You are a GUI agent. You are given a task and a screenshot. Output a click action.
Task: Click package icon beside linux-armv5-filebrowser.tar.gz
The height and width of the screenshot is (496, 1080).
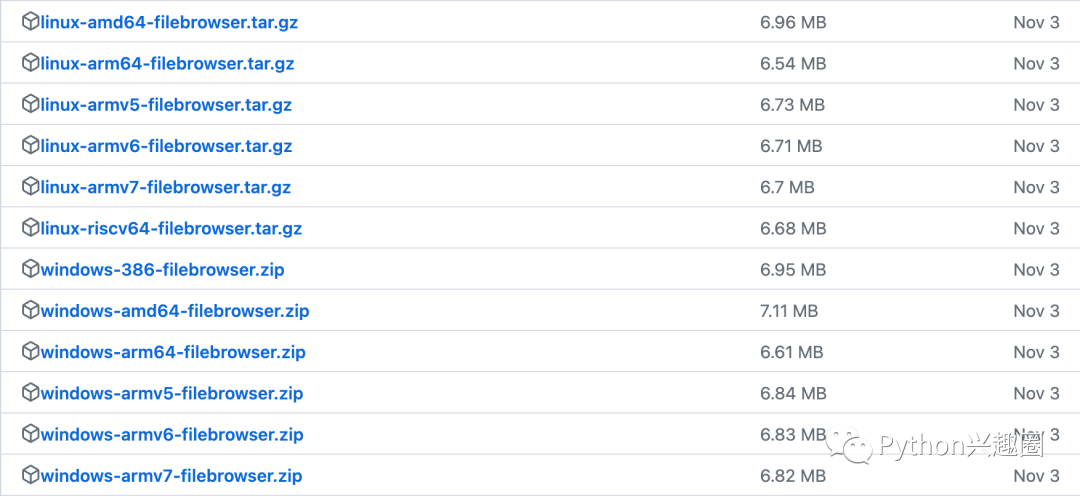pyautogui.click(x=30, y=105)
